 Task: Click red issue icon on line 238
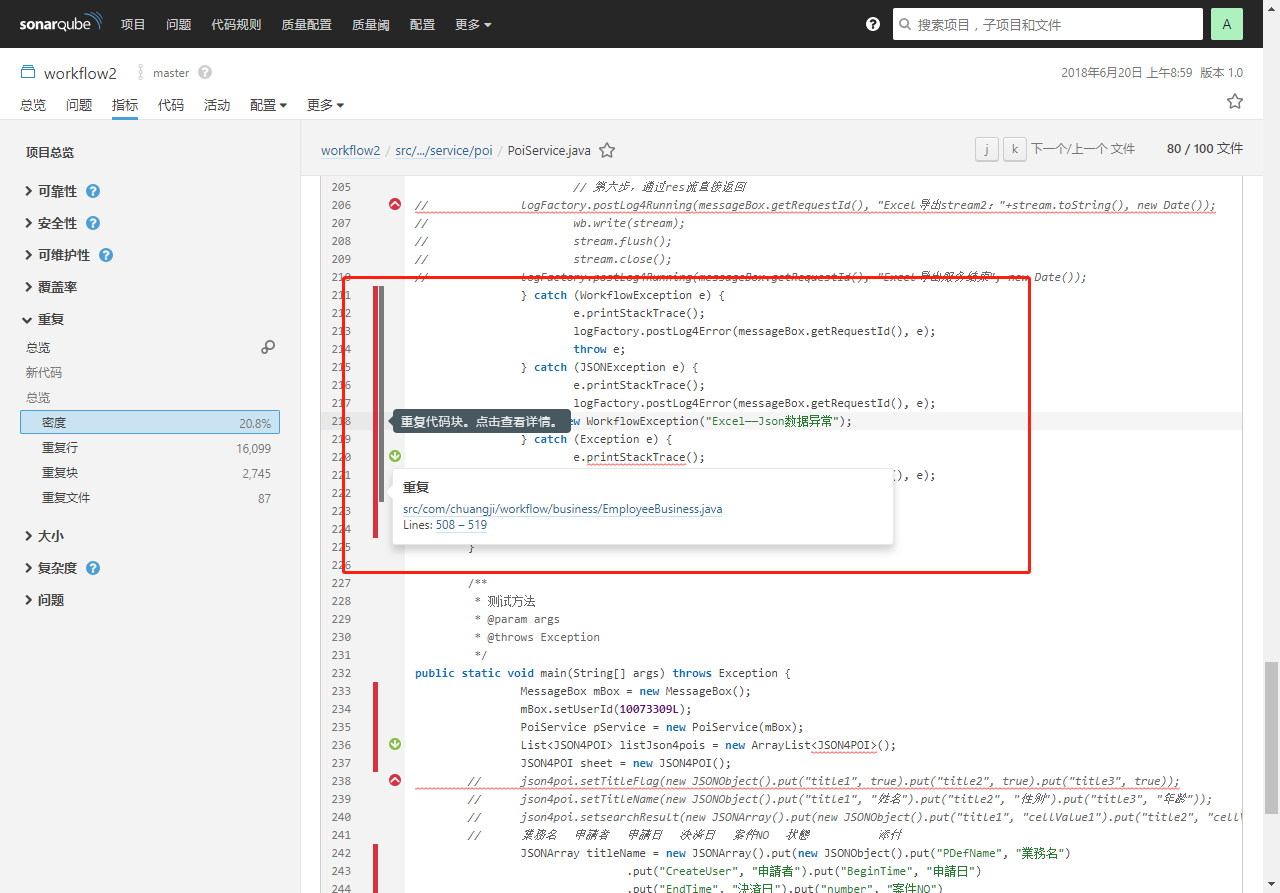pyautogui.click(x=394, y=780)
